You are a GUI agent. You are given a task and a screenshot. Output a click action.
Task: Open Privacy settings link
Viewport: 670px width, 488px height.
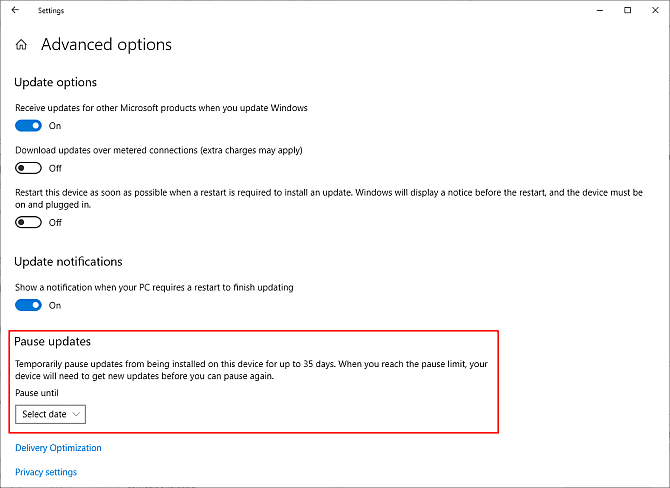(46, 472)
